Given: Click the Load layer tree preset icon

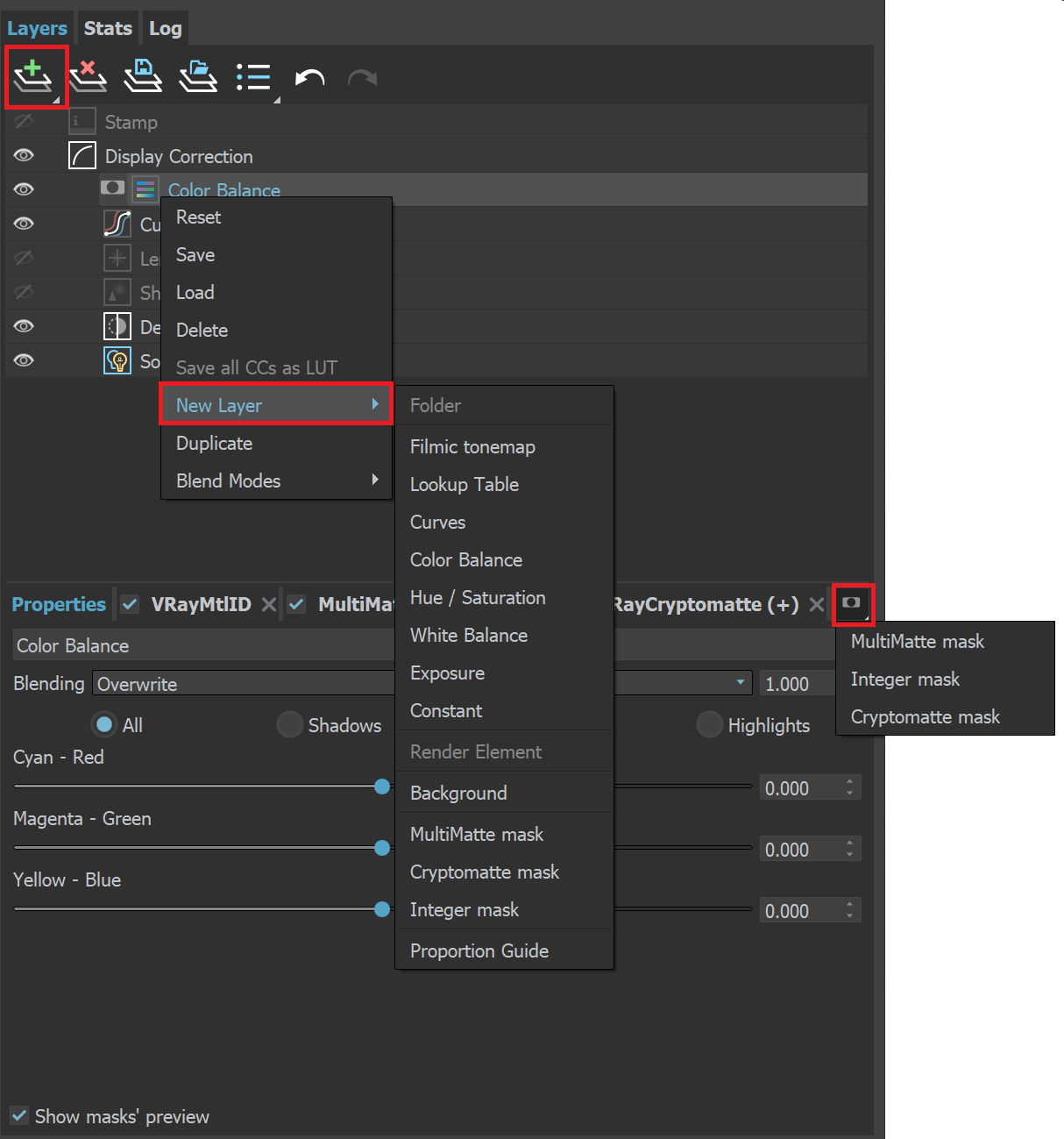Looking at the screenshot, I should pyautogui.click(x=198, y=76).
